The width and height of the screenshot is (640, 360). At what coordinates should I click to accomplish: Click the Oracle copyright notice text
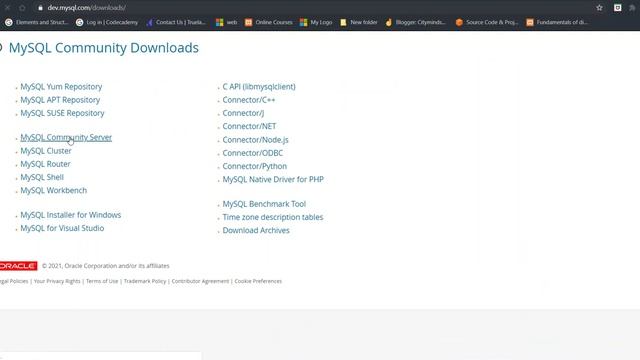(106, 266)
